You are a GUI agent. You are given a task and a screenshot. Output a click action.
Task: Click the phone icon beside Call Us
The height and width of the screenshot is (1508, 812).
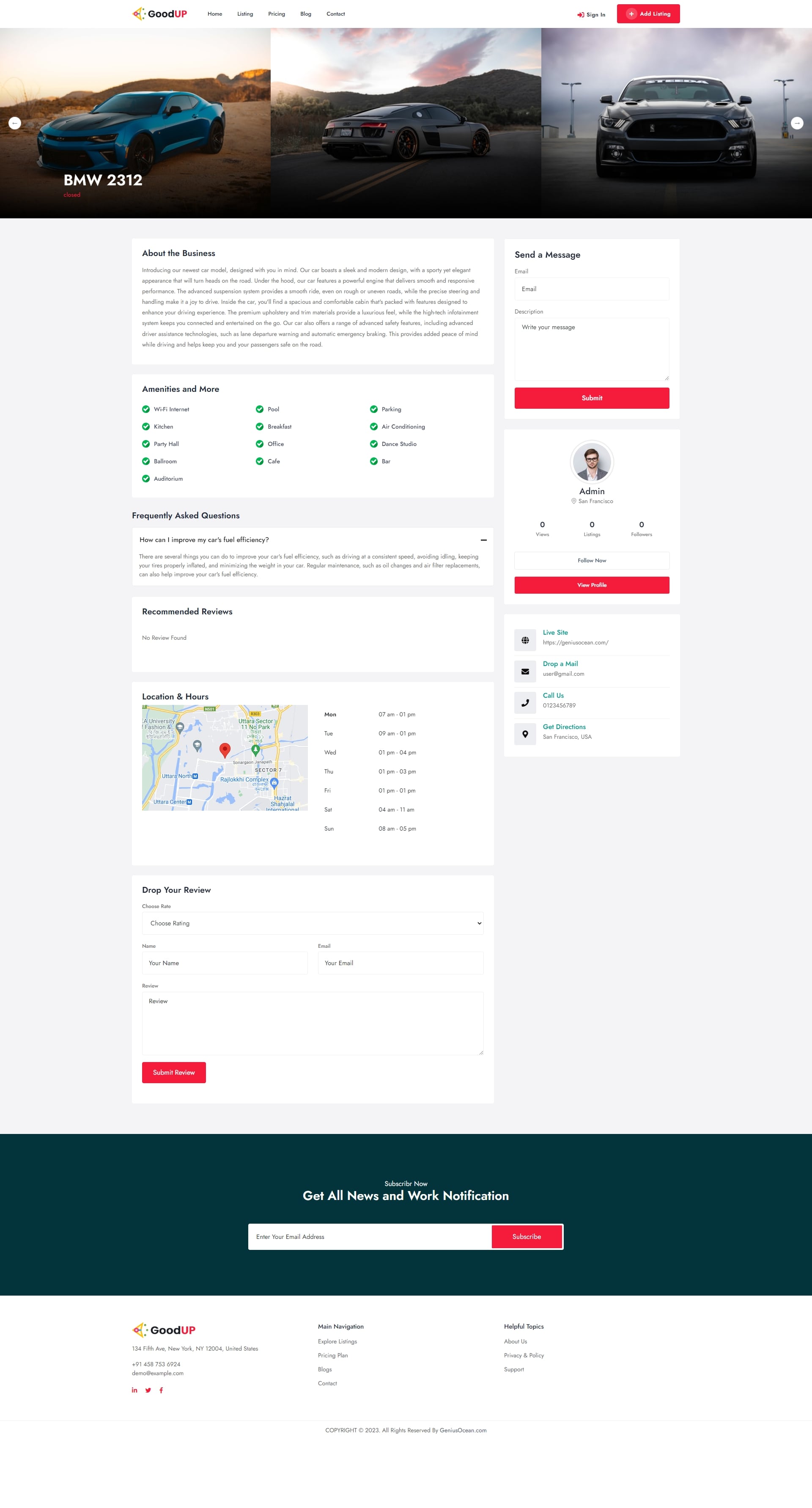coord(525,703)
